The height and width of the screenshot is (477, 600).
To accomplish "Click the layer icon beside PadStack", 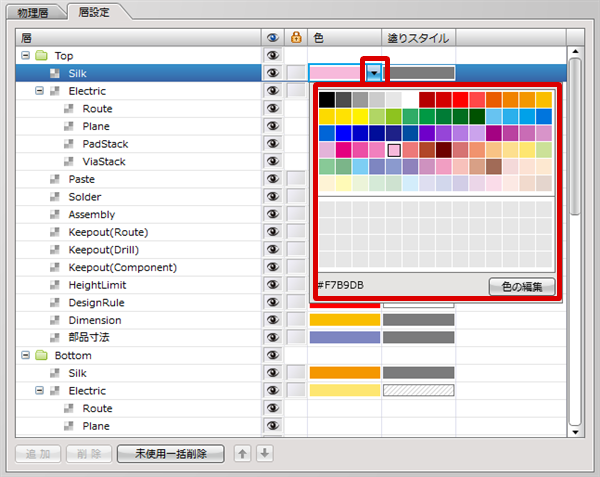I will point(69,144).
